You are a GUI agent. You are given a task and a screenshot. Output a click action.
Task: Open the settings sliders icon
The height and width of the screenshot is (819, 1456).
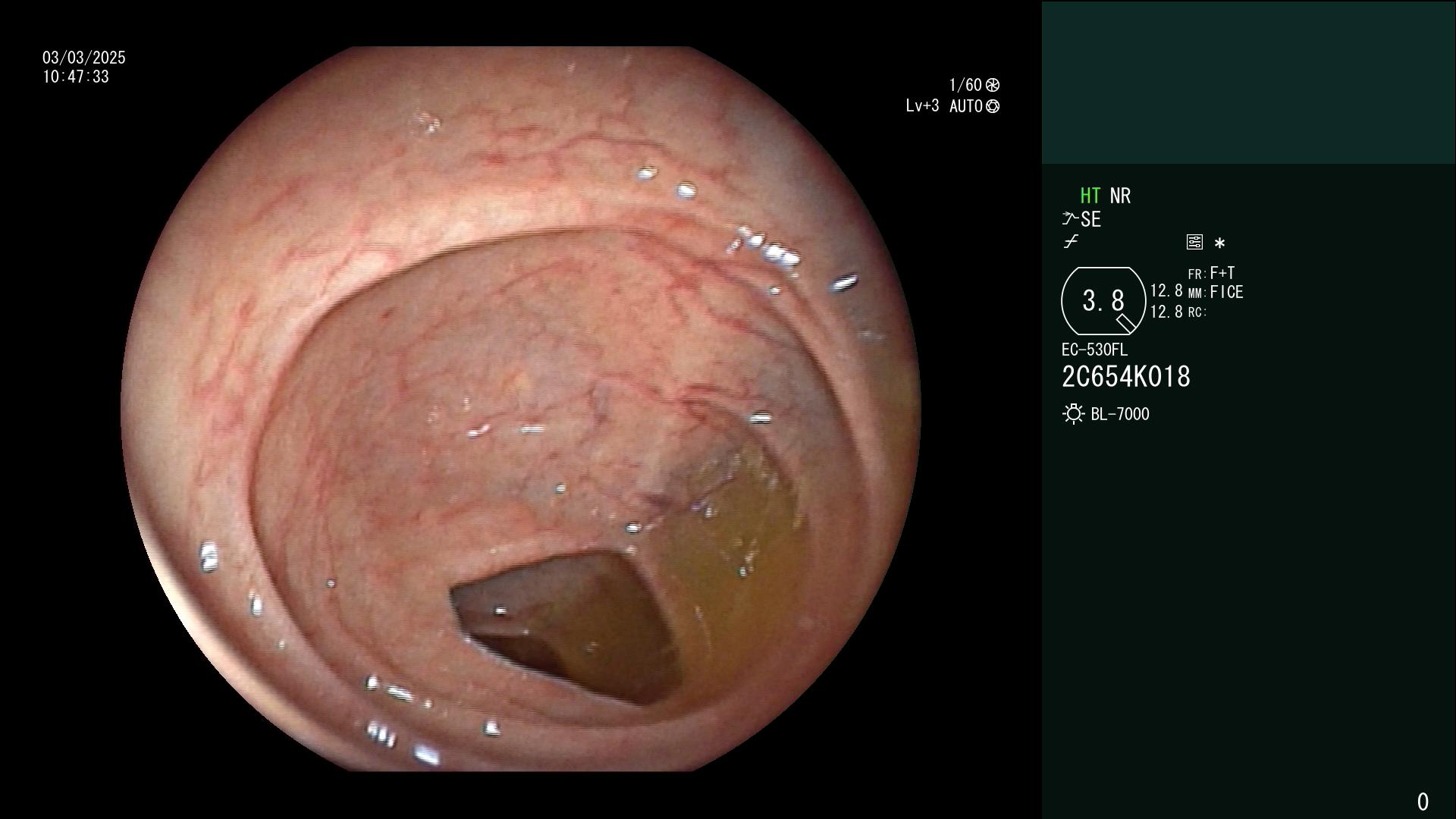click(x=1194, y=243)
